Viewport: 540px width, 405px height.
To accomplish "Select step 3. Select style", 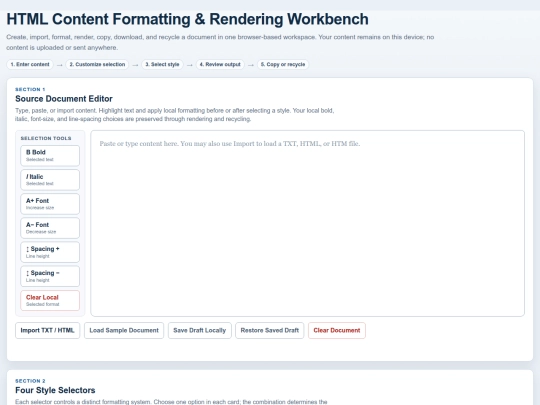I will coord(162,64).
